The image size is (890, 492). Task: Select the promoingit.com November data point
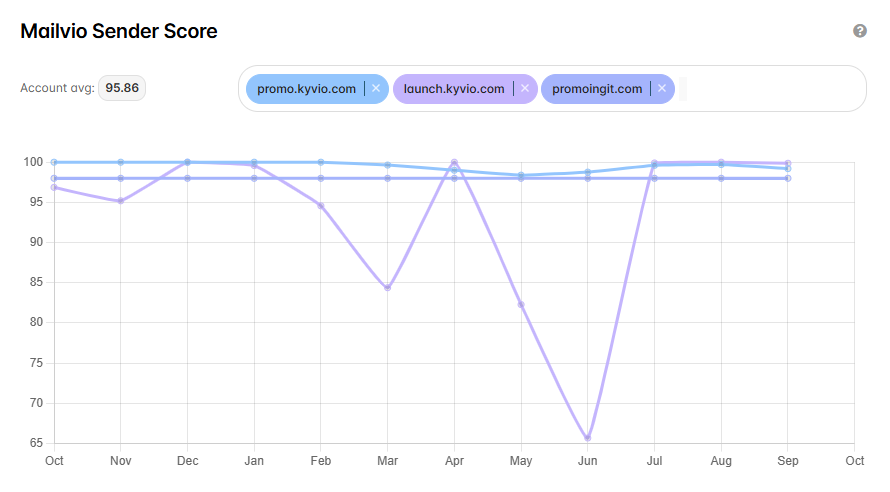(x=120, y=178)
